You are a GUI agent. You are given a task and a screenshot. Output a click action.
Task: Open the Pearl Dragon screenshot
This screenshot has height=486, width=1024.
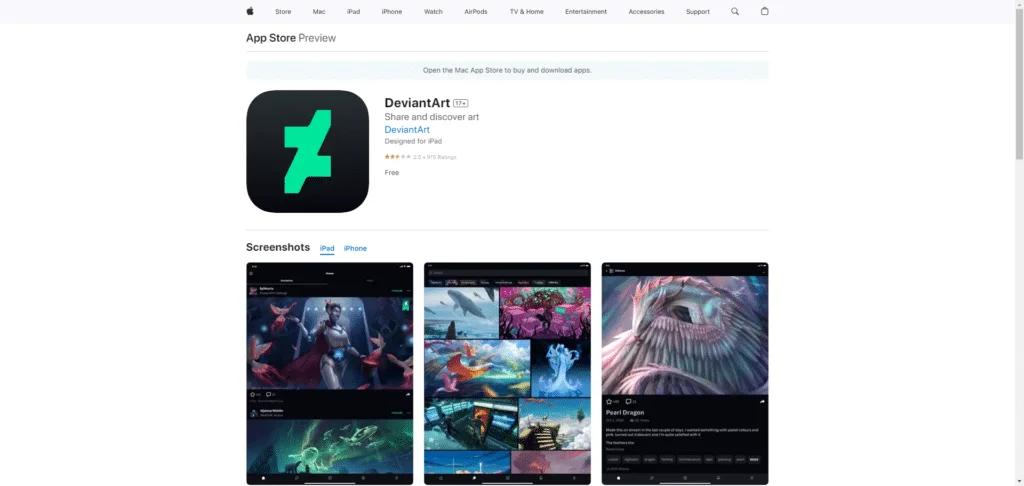(x=685, y=374)
